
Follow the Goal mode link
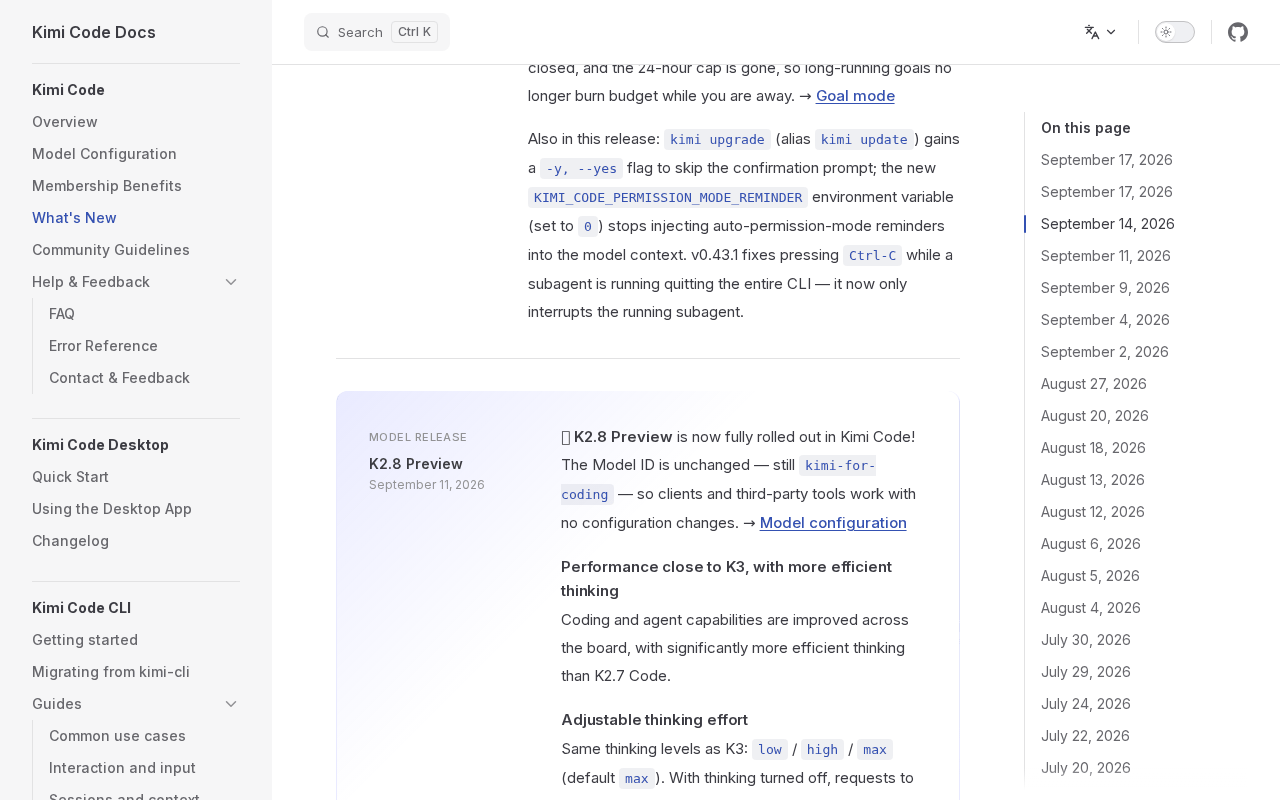[855, 96]
